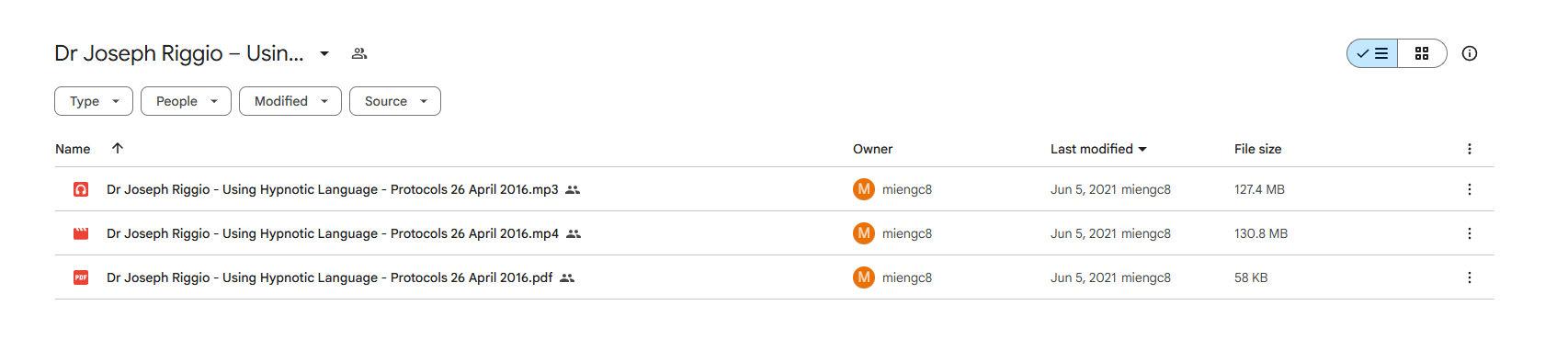1568x362 pixels.
Task: Expand the People filter dropdown
Action: [186, 101]
